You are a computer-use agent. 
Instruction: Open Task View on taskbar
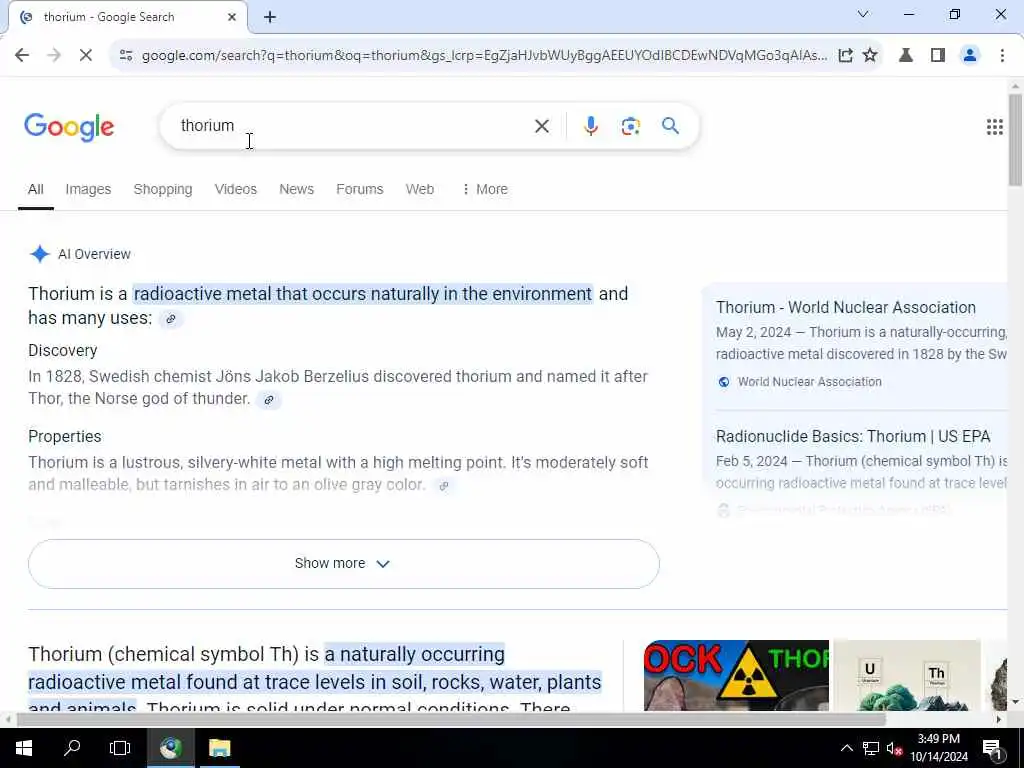click(x=120, y=748)
